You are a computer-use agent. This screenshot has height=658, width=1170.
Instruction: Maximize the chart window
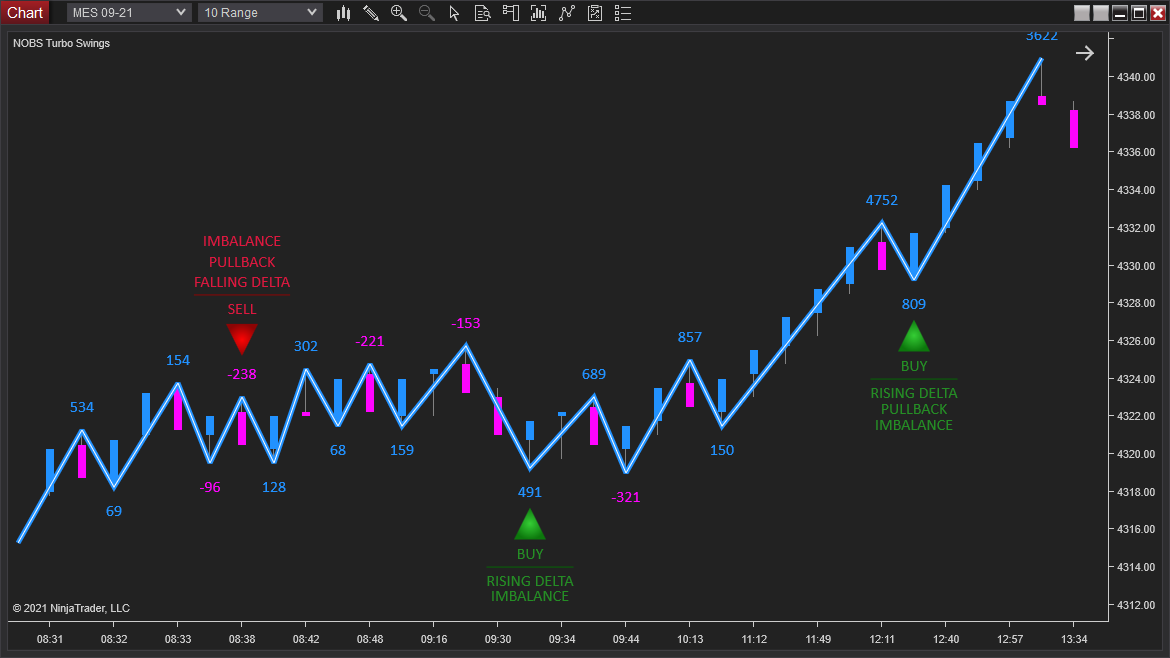[1139, 13]
